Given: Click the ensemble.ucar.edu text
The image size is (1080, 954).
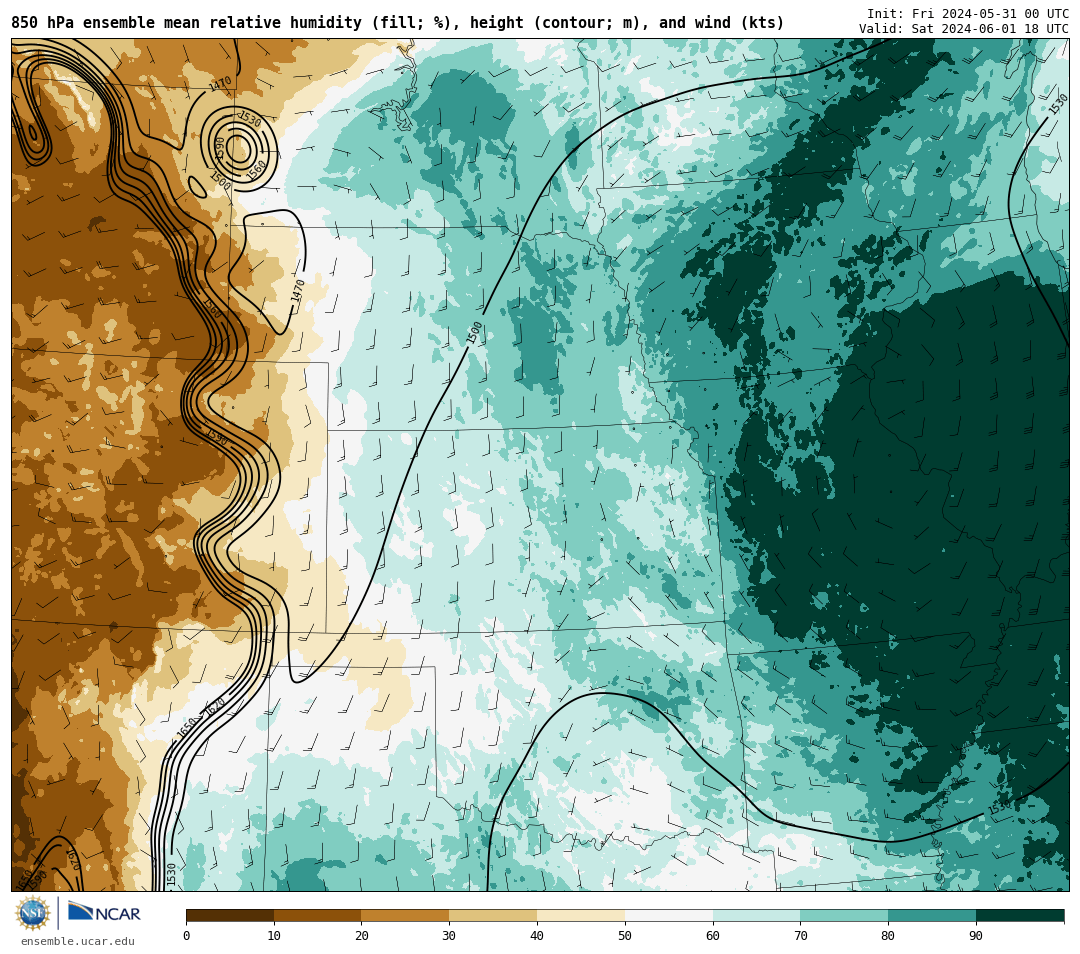Looking at the screenshot, I should coord(78,941).
